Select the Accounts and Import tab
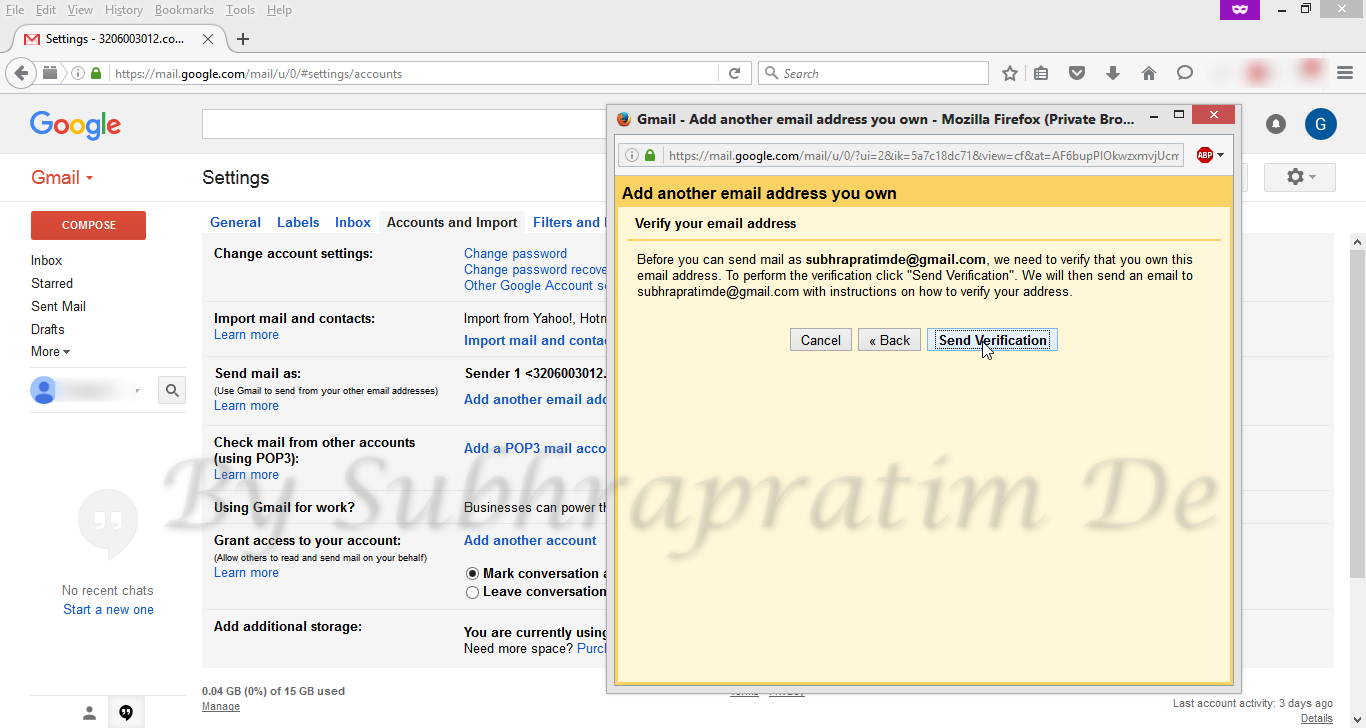 pyautogui.click(x=452, y=222)
